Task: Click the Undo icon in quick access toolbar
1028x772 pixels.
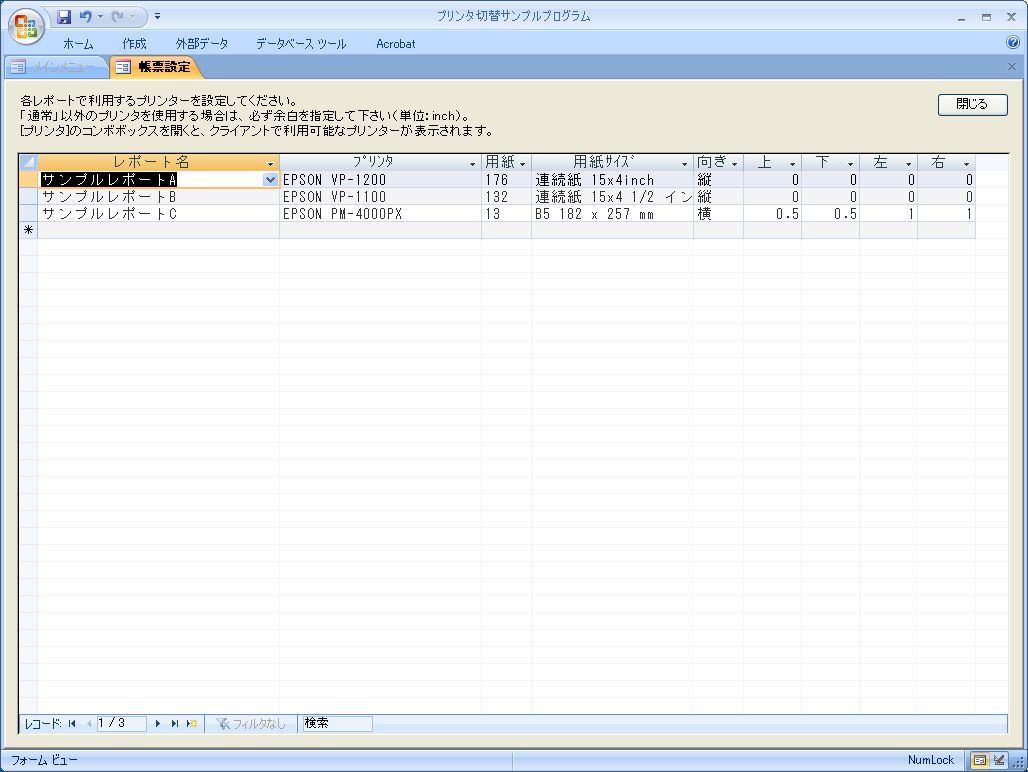Action: (x=86, y=17)
